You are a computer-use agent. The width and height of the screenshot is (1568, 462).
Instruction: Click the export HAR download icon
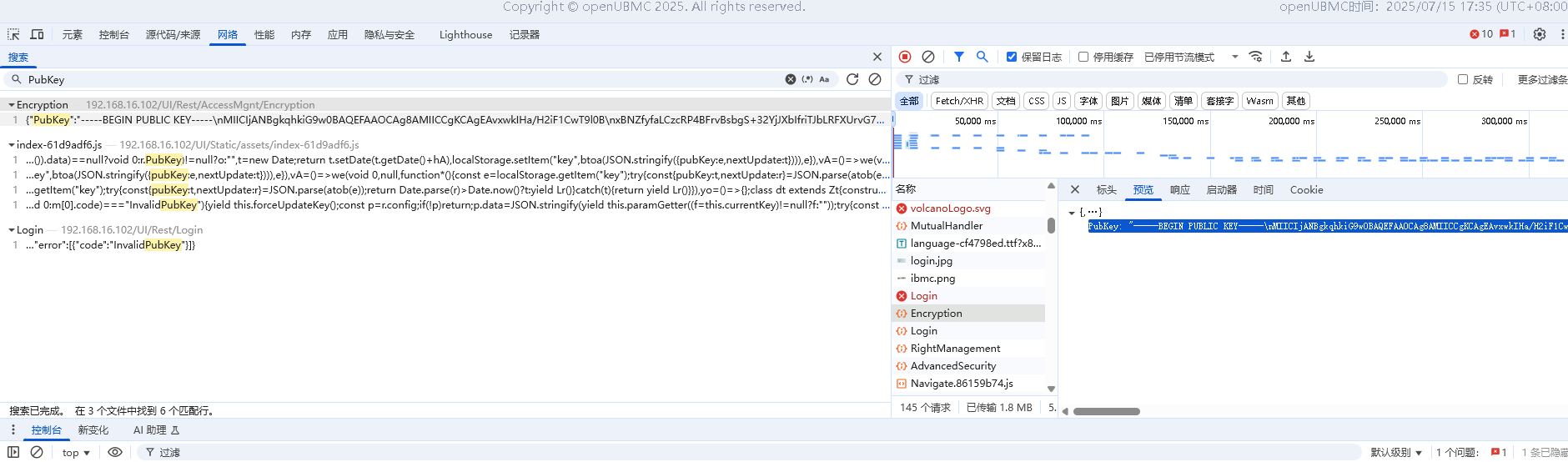(1309, 57)
